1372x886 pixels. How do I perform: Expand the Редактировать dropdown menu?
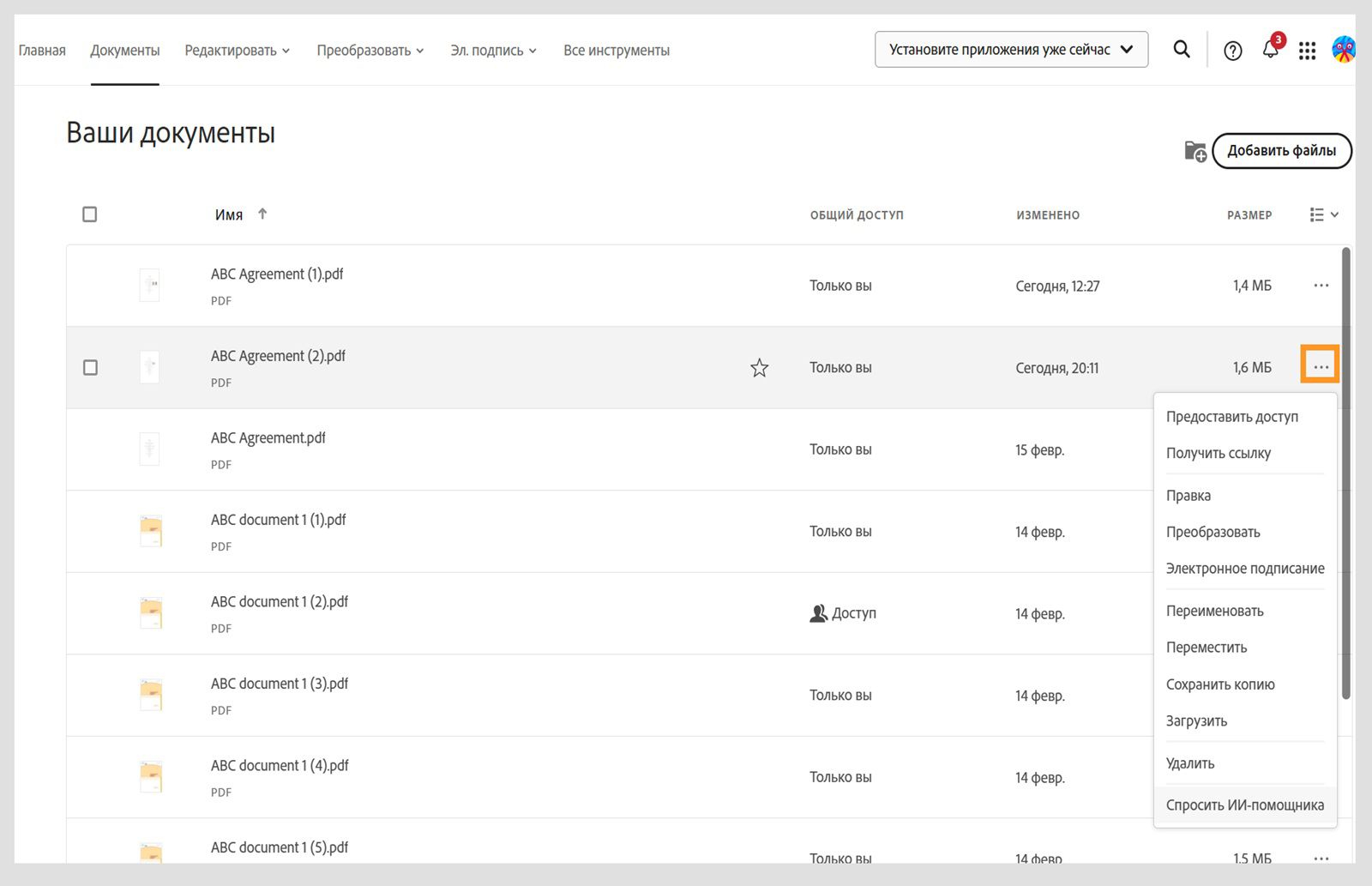pos(238,51)
